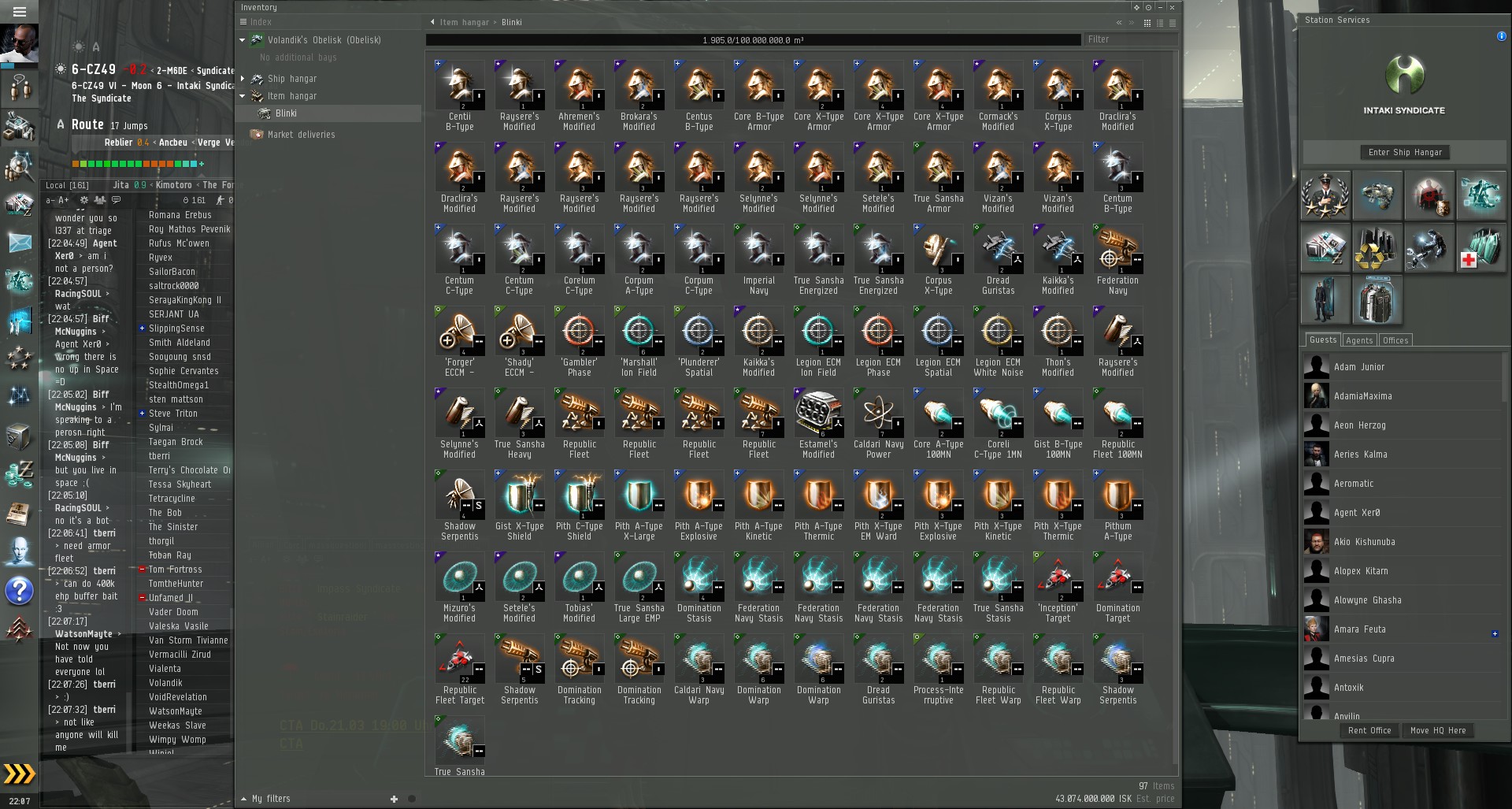Click the blue station info icon

tap(1501, 36)
